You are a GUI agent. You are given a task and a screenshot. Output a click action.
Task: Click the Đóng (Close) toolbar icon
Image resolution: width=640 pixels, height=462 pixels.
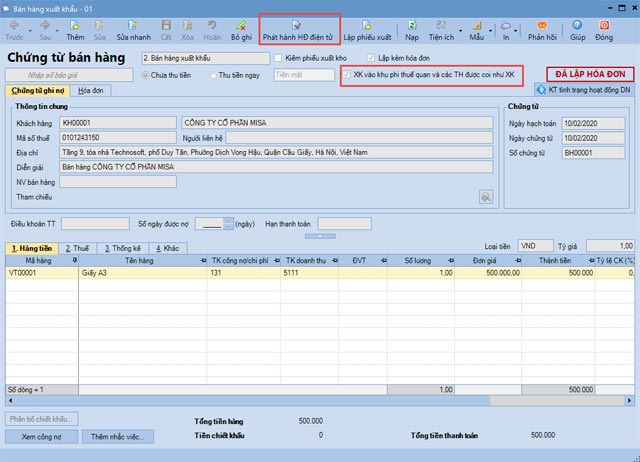click(604, 28)
